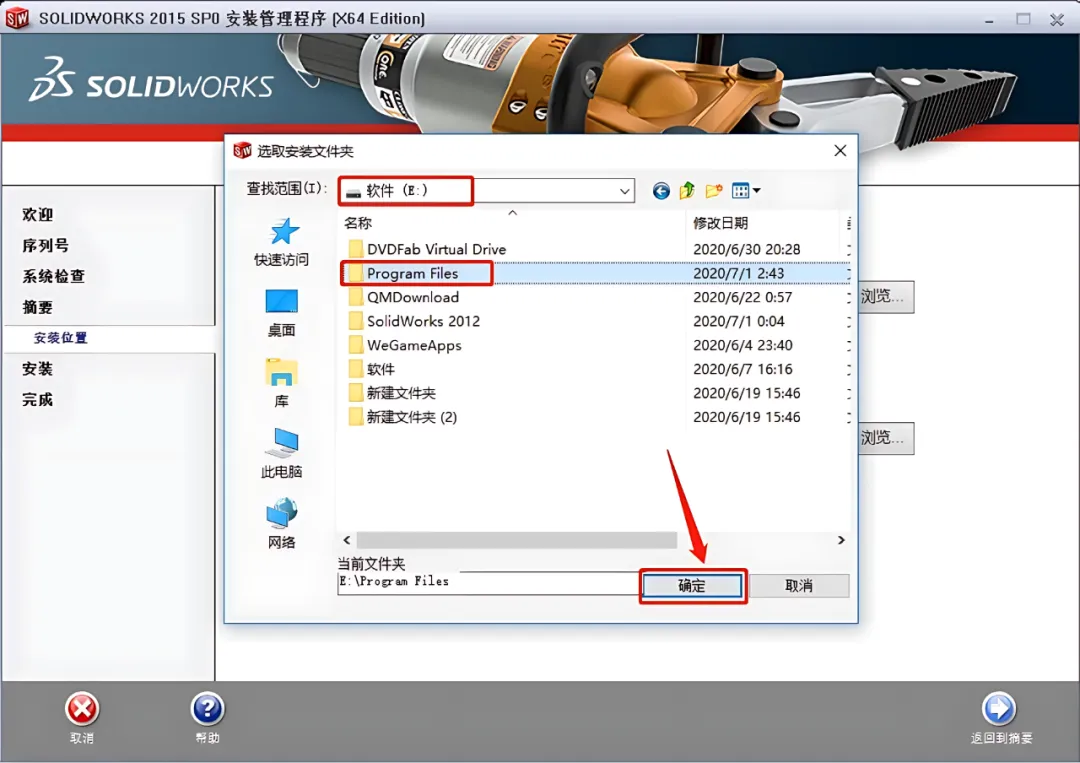
Task: Open the 完成 step in sidebar
Action: (x=38, y=400)
